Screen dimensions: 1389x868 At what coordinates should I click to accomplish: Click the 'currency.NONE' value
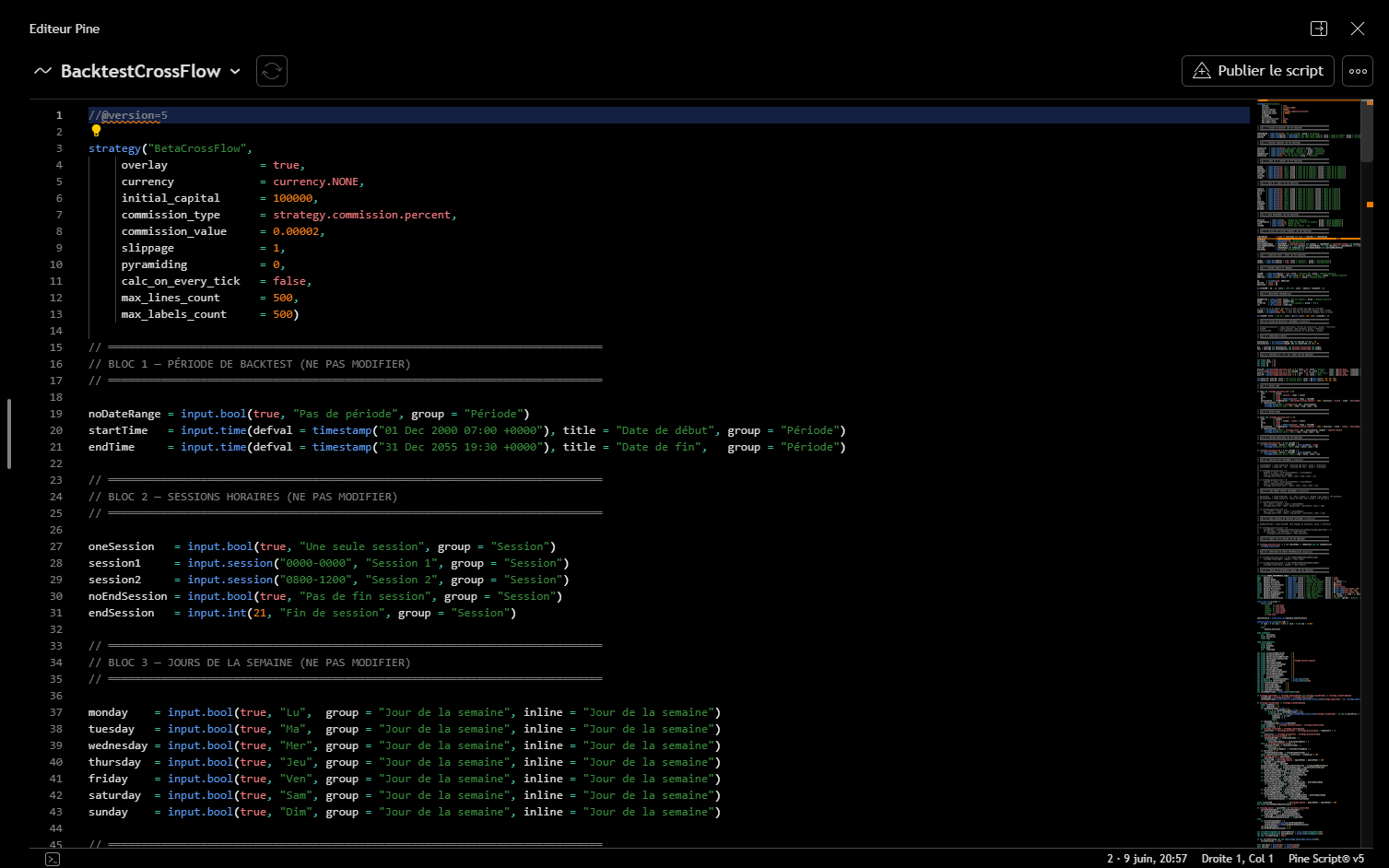point(315,182)
